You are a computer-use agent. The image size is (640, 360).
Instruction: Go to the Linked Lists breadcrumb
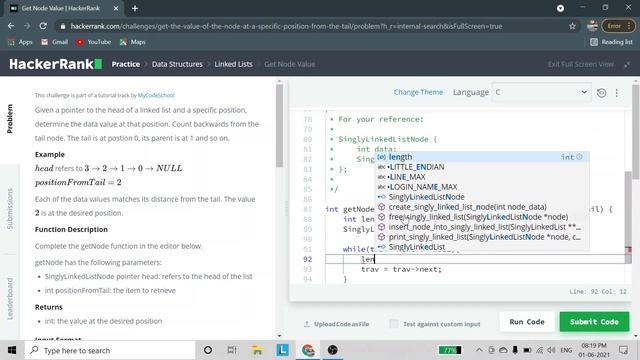(x=233, y=64)
